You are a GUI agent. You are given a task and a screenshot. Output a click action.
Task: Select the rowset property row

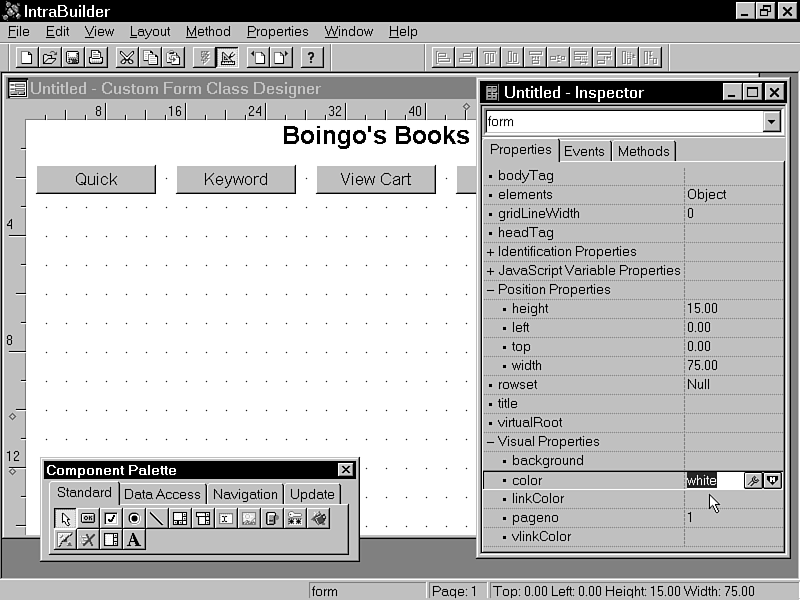point(633,385)
